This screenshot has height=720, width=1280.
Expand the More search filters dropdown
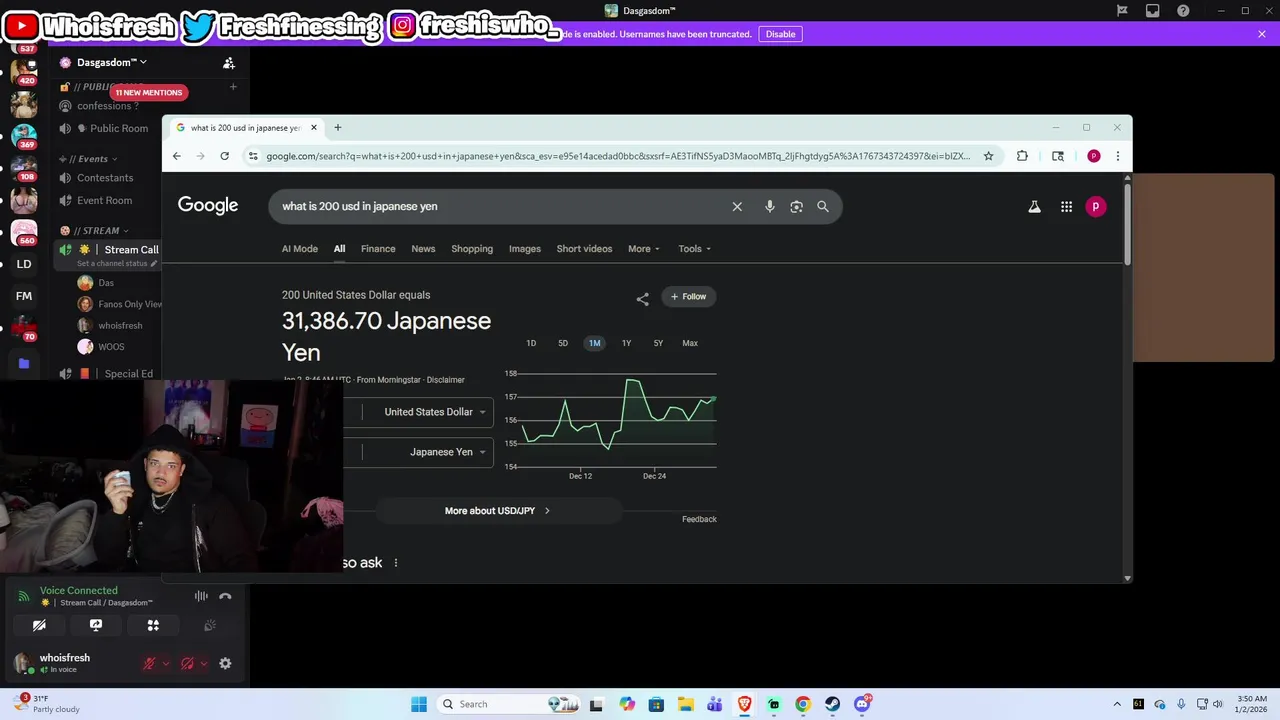[644, 249]
